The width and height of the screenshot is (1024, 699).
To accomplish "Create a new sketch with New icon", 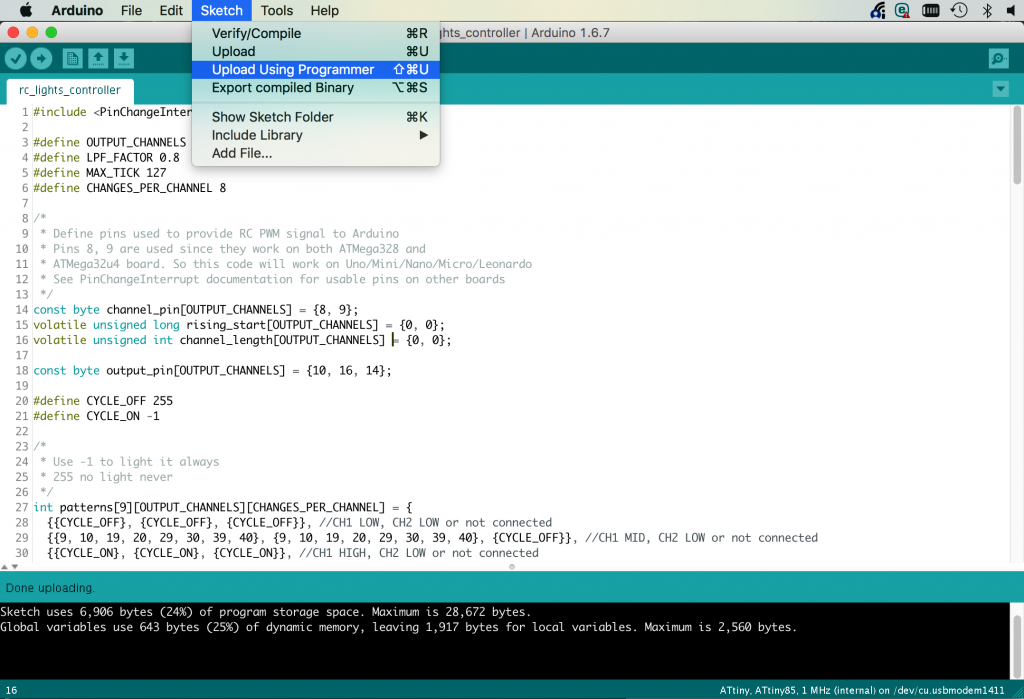I will [x=72, y=59].
